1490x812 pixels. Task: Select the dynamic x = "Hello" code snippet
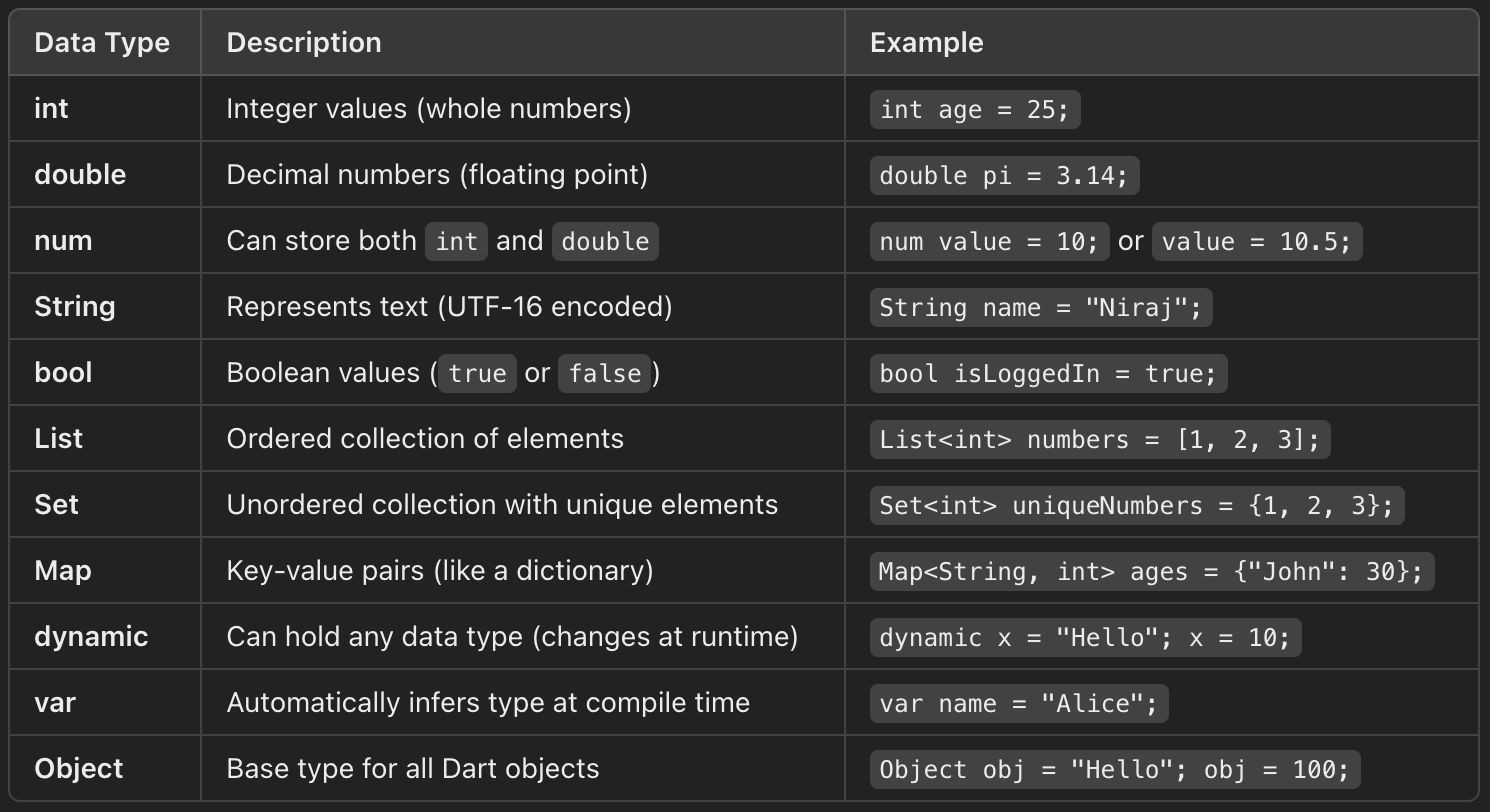point(1085,637)
